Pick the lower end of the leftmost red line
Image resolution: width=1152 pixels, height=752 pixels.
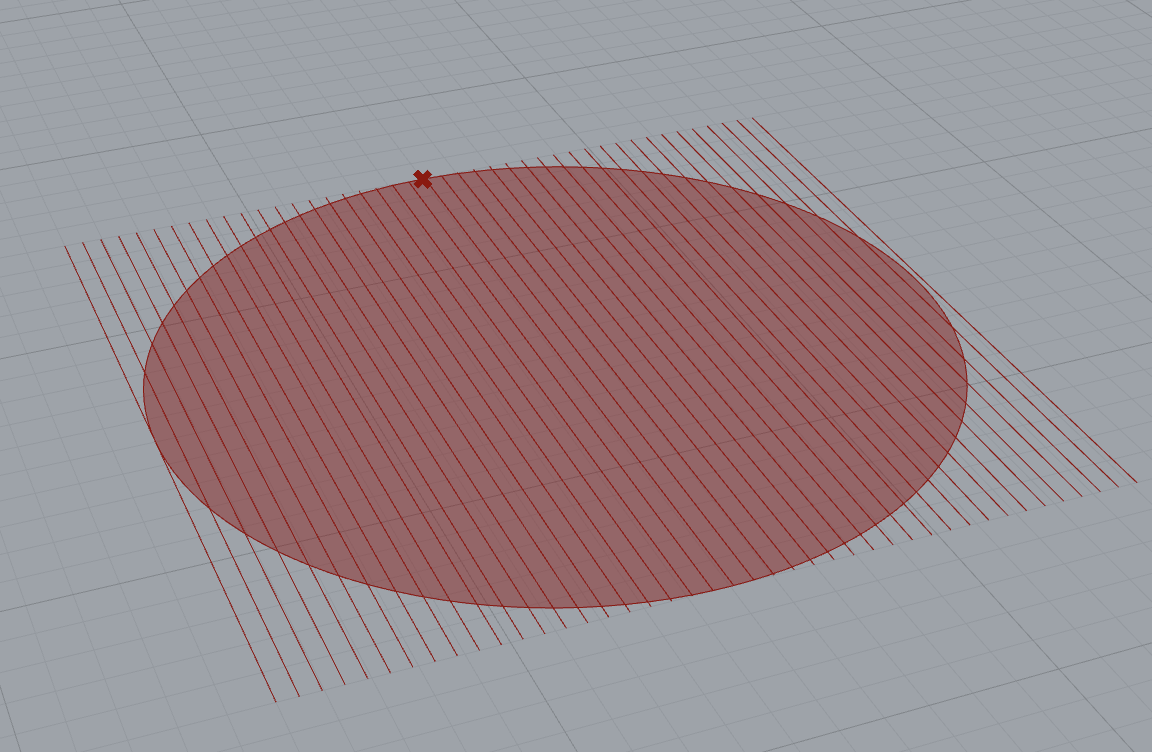pos(275,701)
